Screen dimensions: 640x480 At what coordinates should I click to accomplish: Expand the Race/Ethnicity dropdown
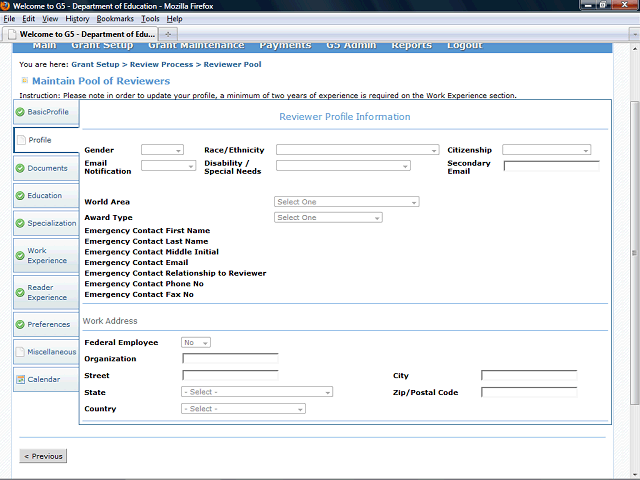(x=357, y=150)
